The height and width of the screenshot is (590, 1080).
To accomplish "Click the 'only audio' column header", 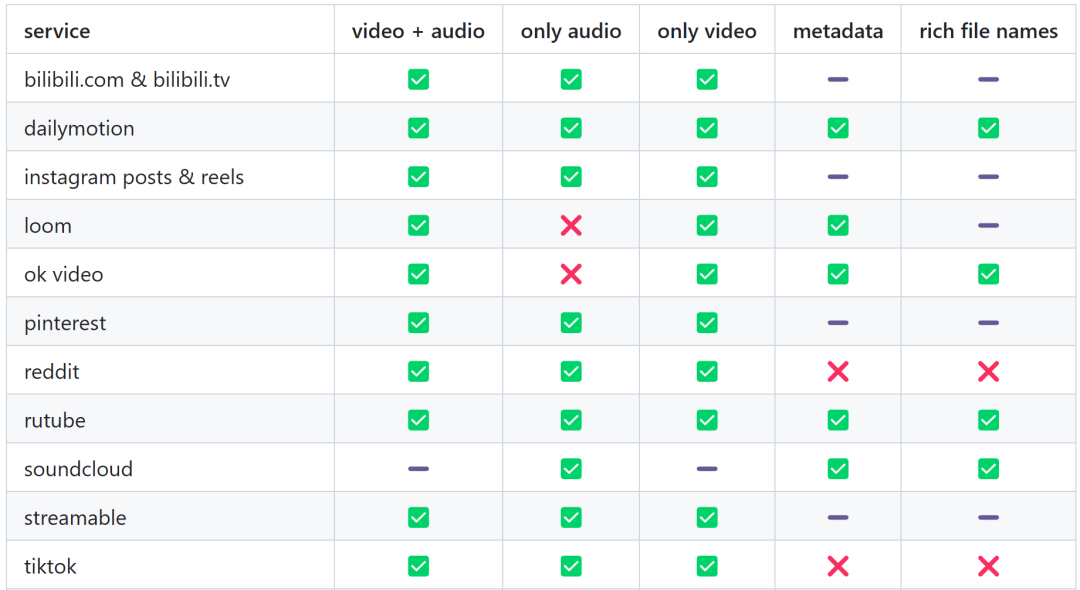I will (x=571, y=31).
